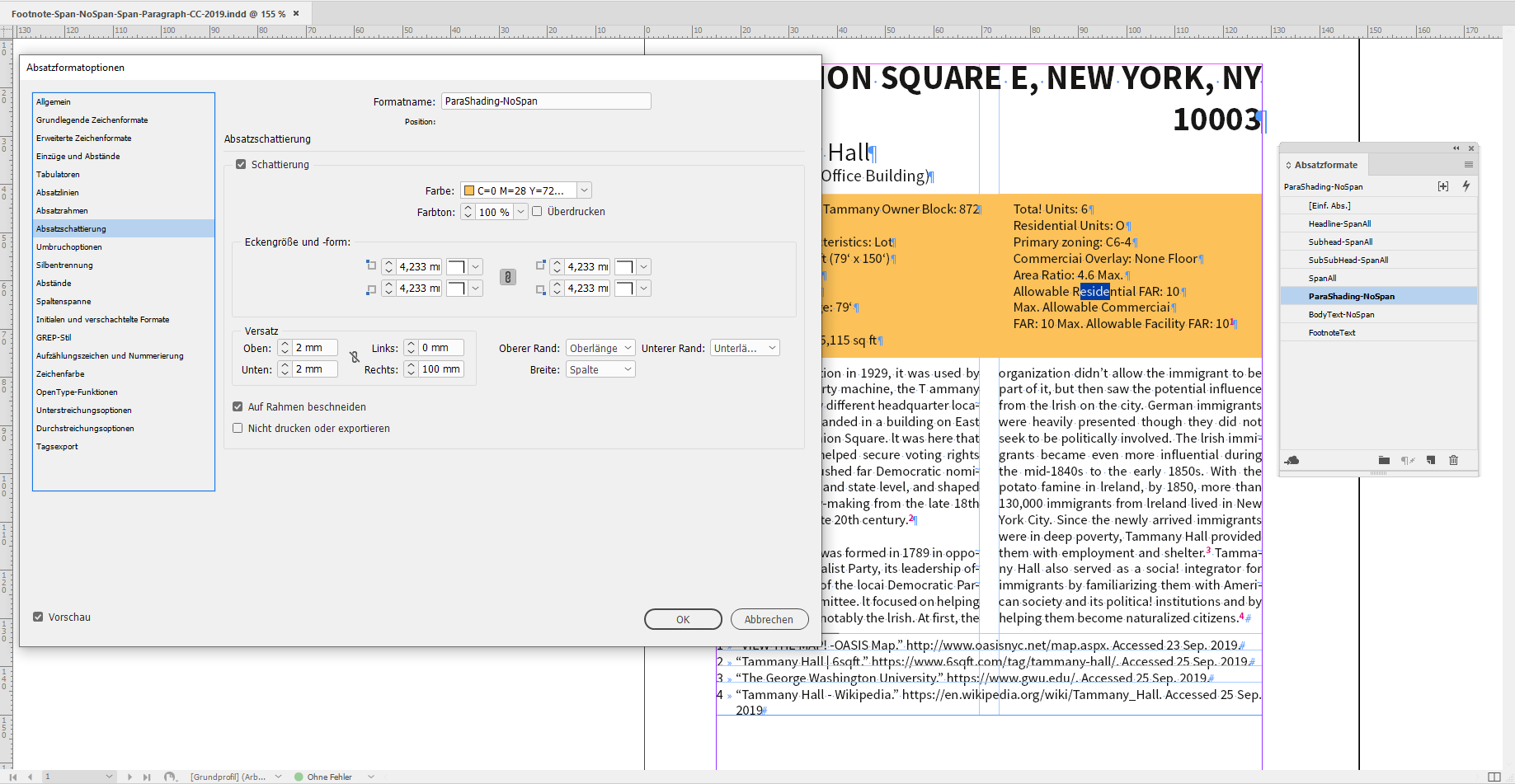Image resolution: width=1515 pixels, height=784 pixels.
Task: Open the Oberer Rand dropdown Oberlänge
Action: pyautogui.click(x=600, y=347)
